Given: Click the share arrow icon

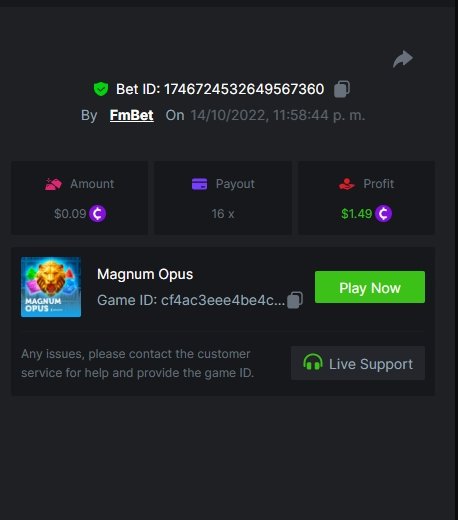Looking at the screenshot, I should click(x=403, y=59).
